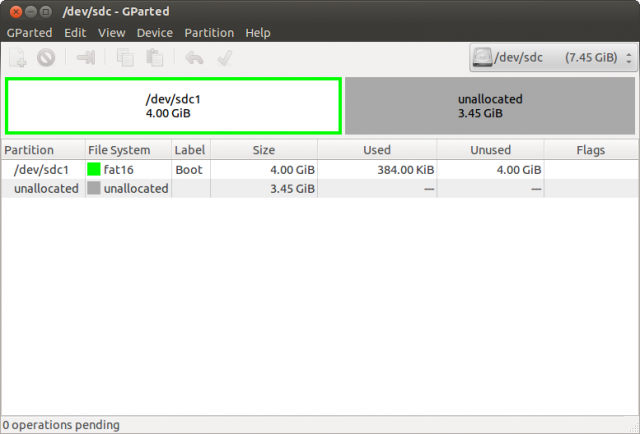Select the unallocated row in partition list
640x434 pixels.
(x=40, y=188)
